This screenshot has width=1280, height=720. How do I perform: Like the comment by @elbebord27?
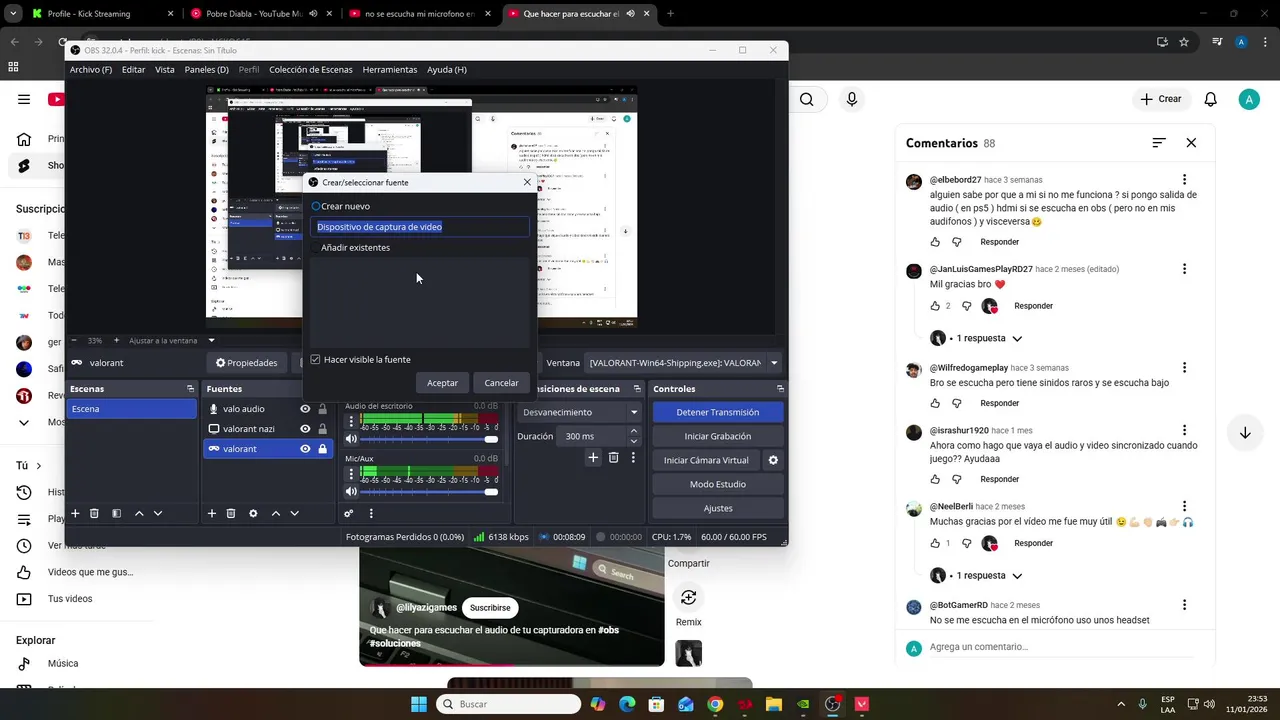(935, 242)
